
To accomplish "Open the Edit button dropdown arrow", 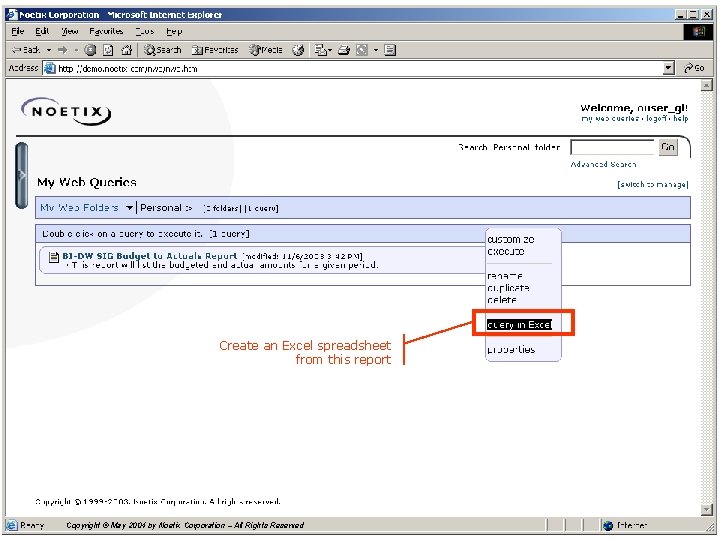I will click(376, 50).
